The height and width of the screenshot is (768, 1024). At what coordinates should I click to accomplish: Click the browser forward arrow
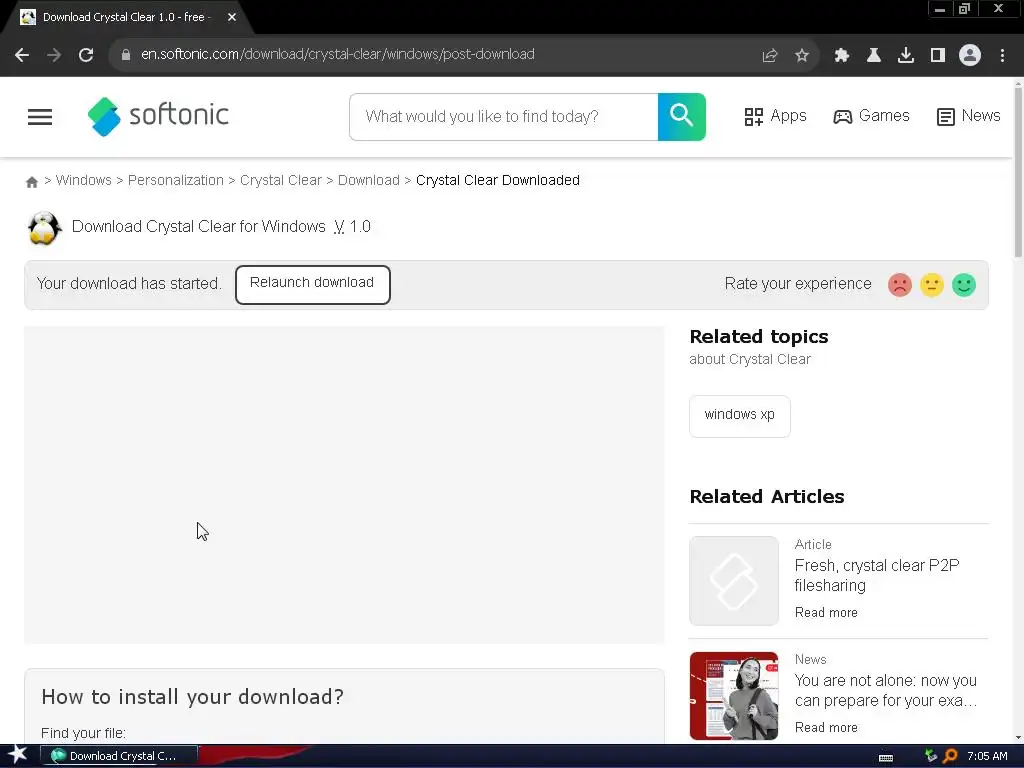pos(54,56)
